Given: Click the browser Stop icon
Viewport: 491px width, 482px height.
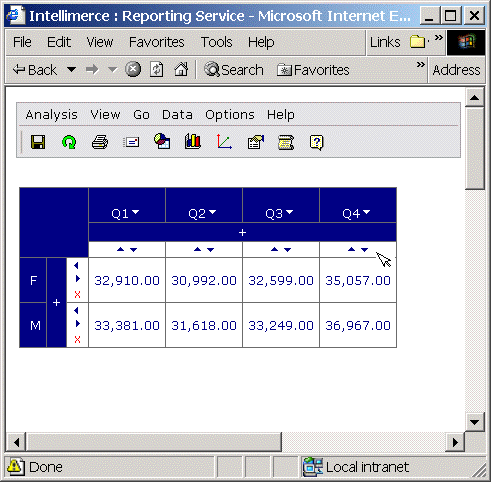Looking at the screenshot, I should pos(133,70).
